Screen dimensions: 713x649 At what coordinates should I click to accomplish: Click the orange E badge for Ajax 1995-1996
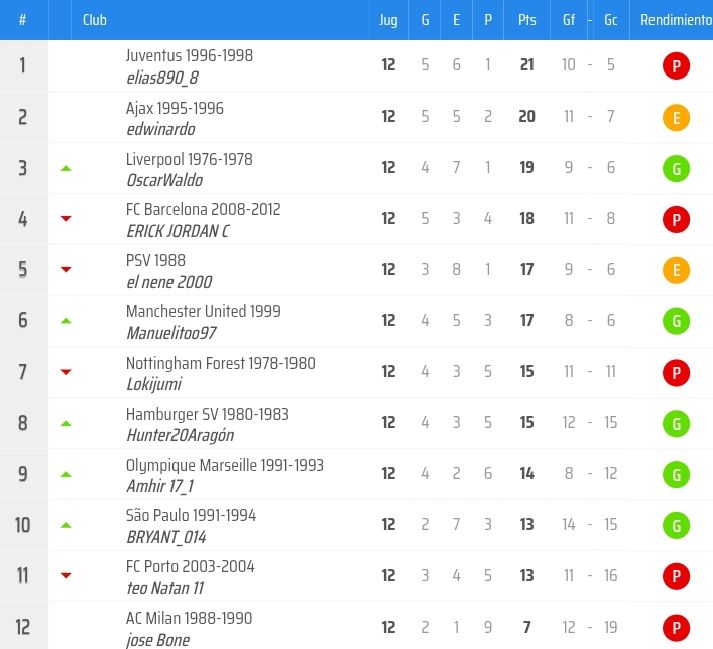point(677,118)
